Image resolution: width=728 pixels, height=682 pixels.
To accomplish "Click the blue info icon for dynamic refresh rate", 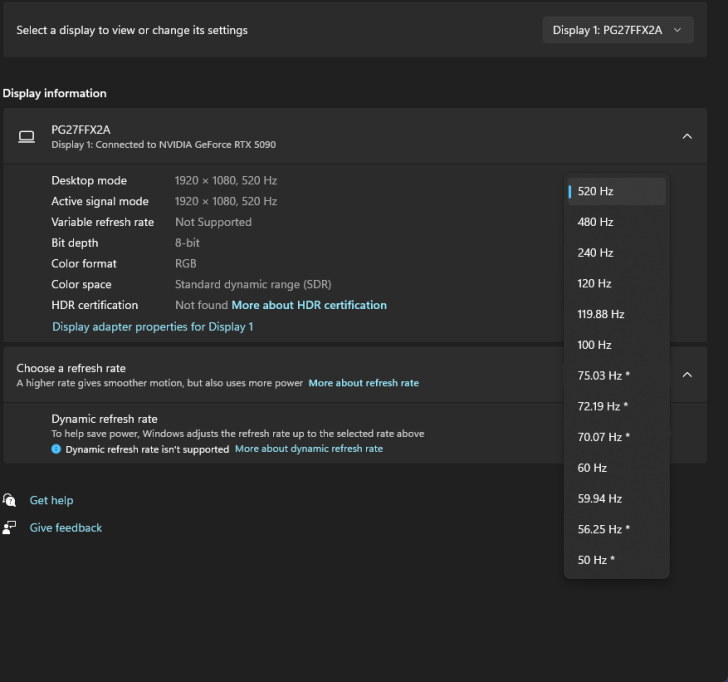I will [x=56, y=449].
